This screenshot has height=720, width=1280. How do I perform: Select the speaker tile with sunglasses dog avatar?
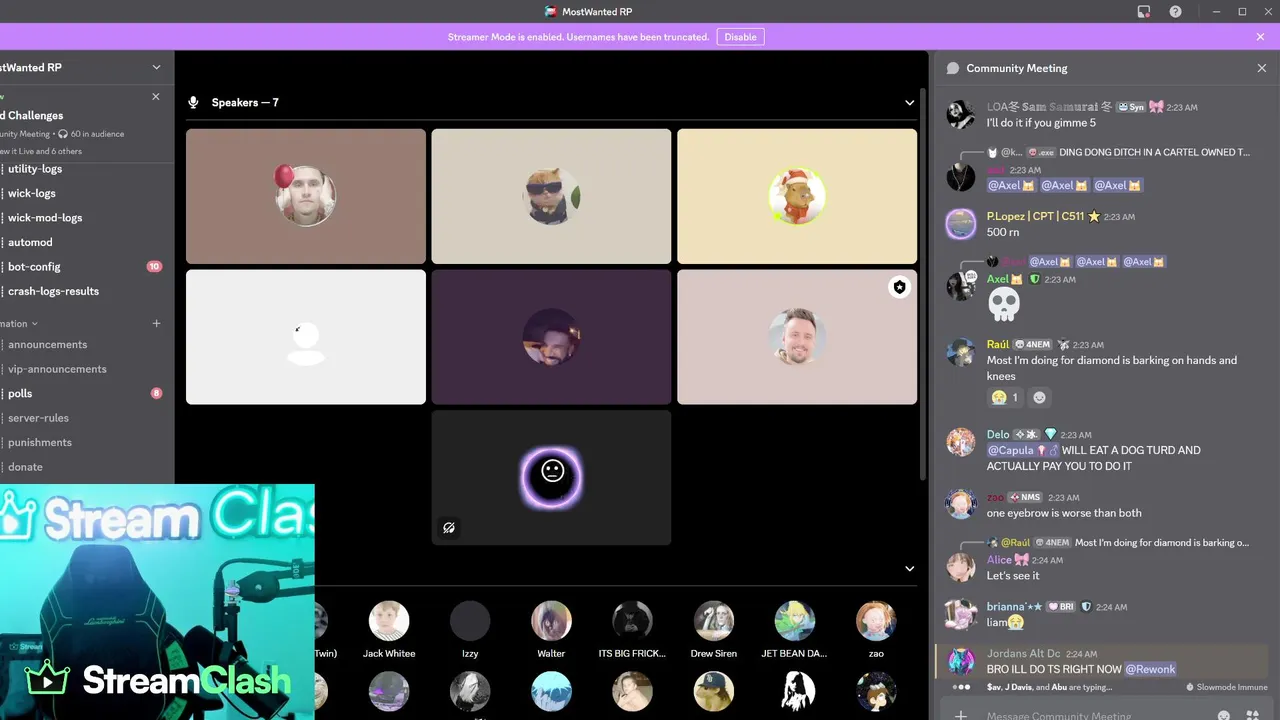click(551, 196)
